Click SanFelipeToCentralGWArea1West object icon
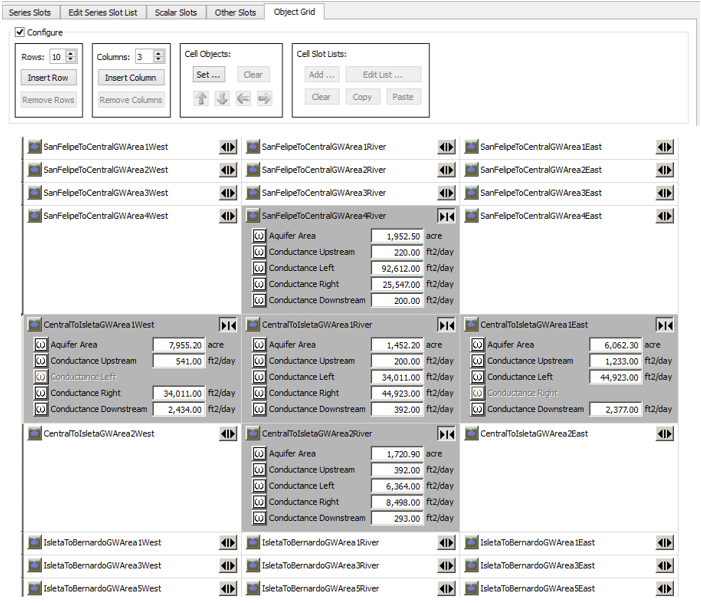701x603 pixels. [35, 147]
